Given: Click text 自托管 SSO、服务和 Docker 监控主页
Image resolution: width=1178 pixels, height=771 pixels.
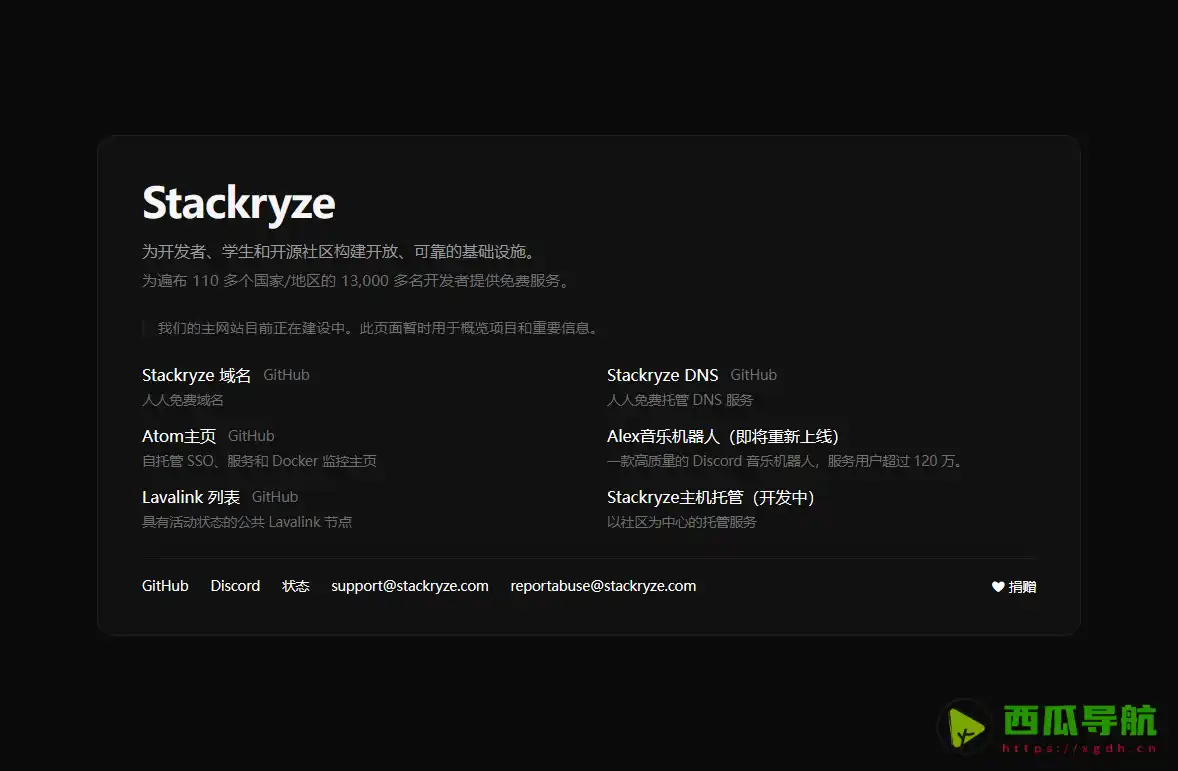Looking at the screenshot, I should tap(259, 461).
